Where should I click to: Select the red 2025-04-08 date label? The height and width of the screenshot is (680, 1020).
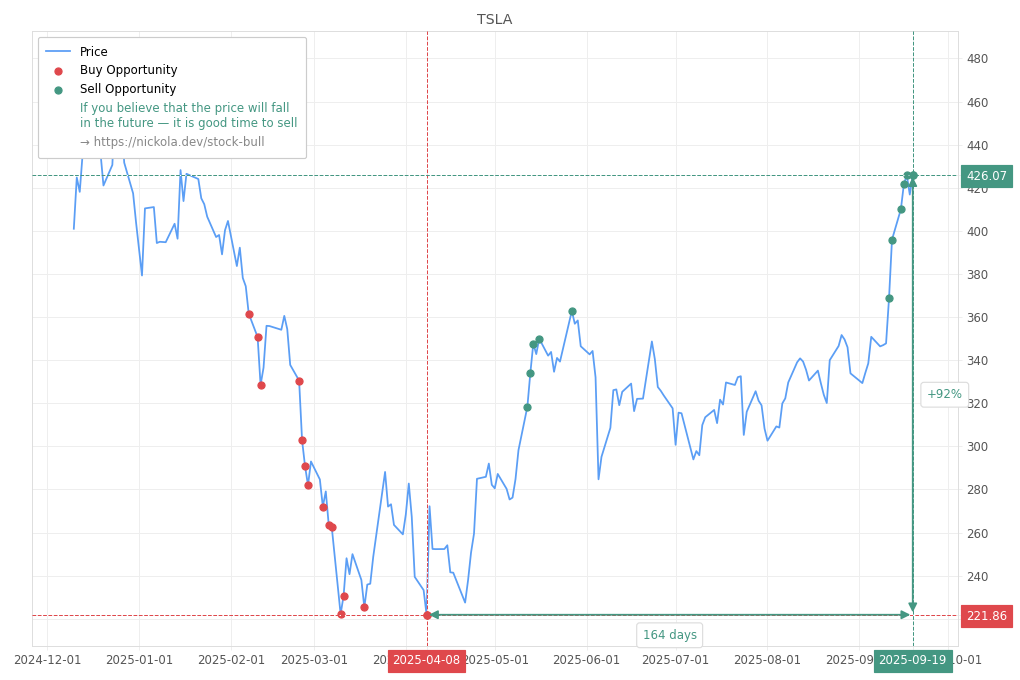[426, 660]
